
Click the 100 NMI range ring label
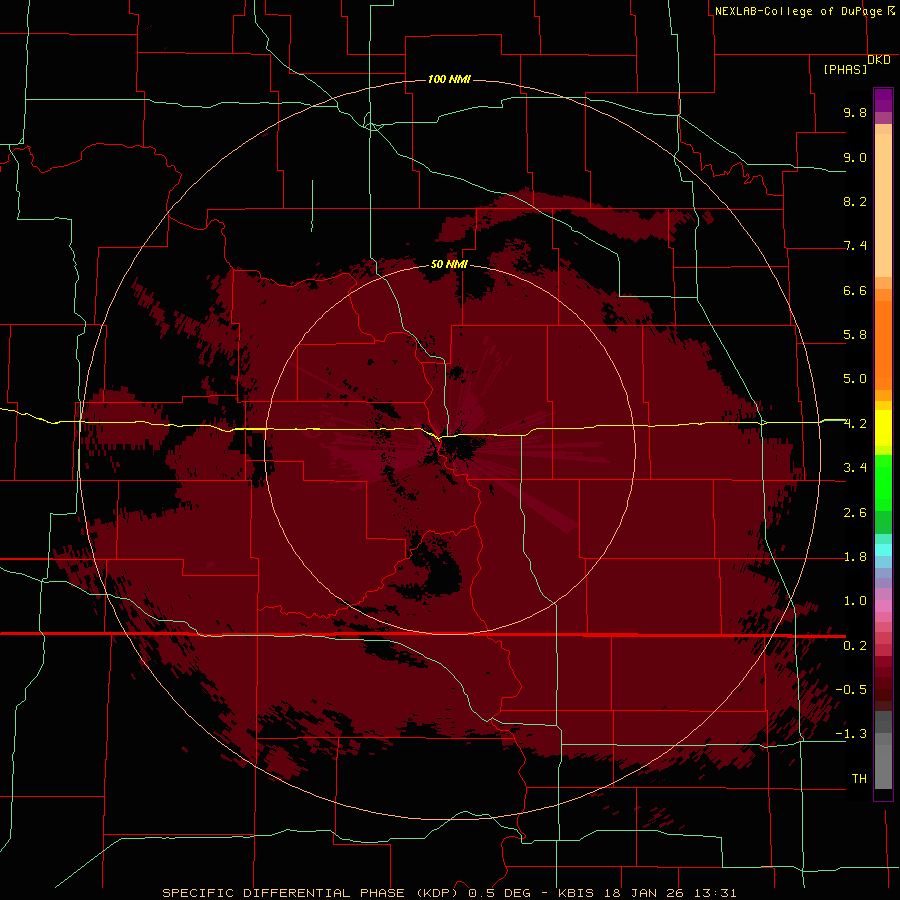coord(449,79)
